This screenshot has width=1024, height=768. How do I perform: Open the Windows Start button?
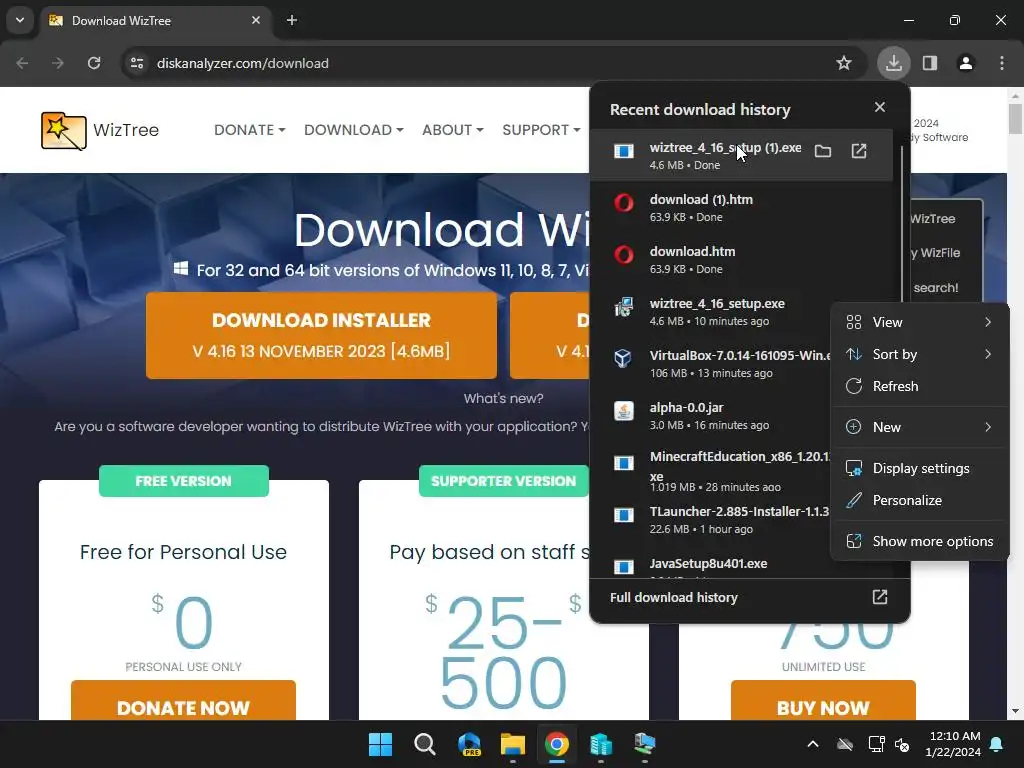[x=380, y=744]
